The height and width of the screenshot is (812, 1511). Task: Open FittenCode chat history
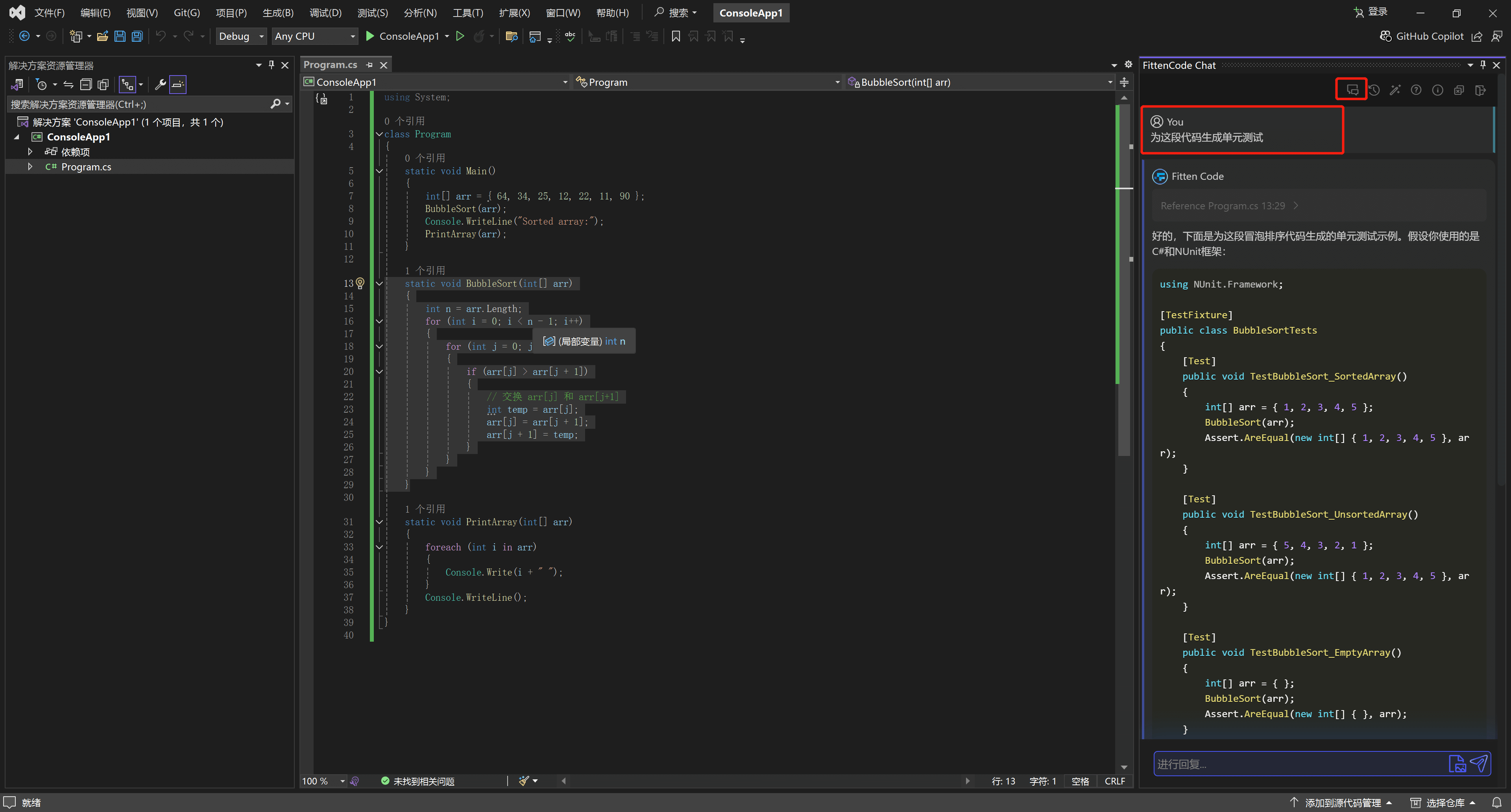coord(1374,90)
